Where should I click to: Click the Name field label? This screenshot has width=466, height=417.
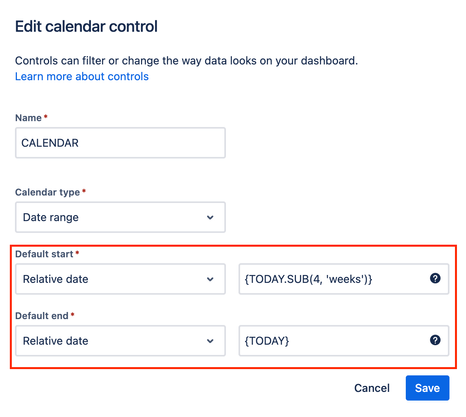pyautogui.click(x=28, y=118)
